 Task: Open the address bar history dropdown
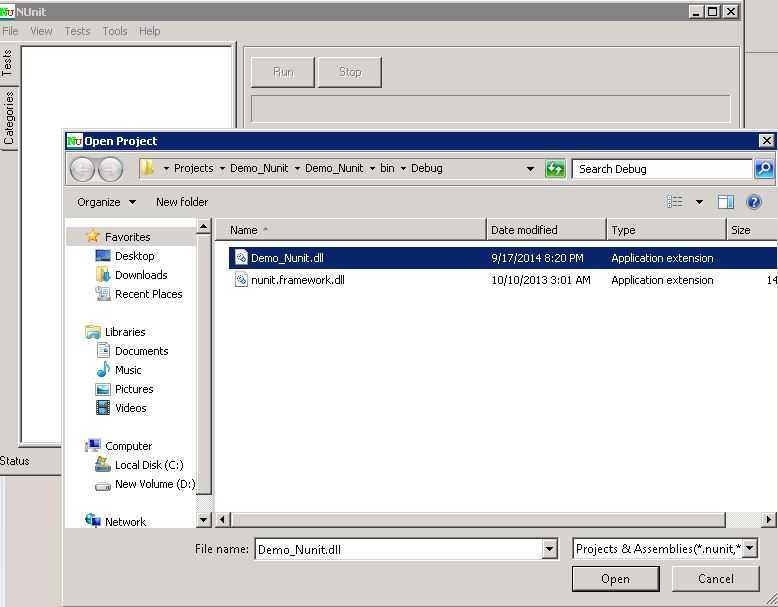(530, 169)
